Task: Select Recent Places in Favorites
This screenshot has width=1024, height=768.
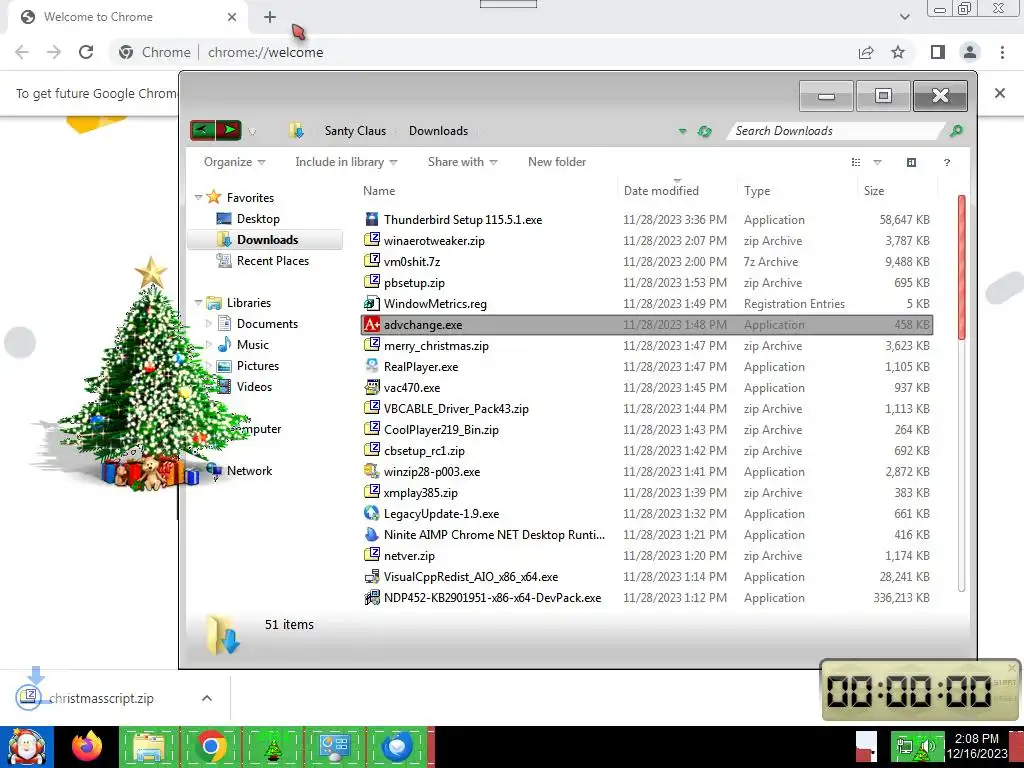Action: (x=263, y=261)
